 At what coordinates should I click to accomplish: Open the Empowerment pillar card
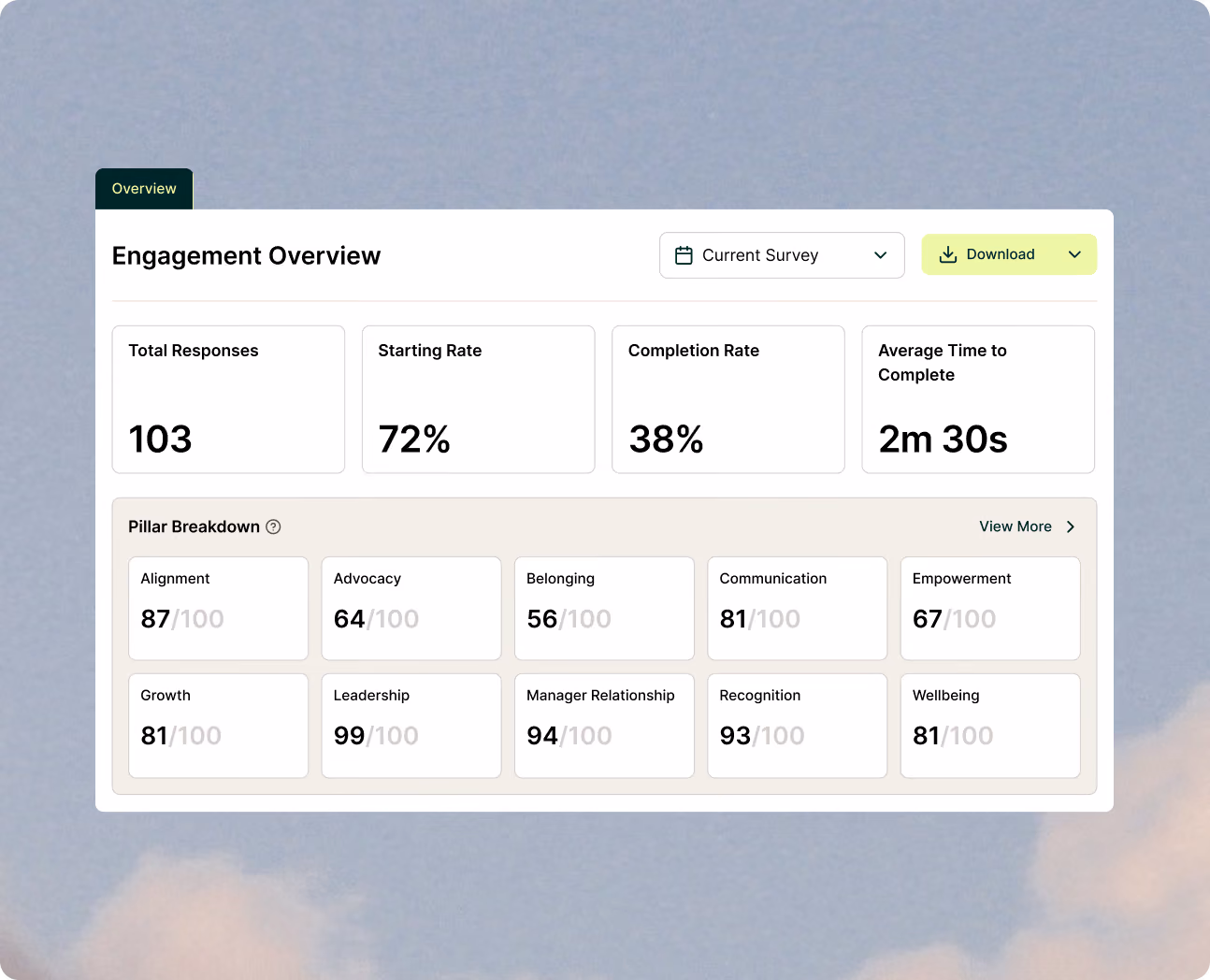[990, 609]
